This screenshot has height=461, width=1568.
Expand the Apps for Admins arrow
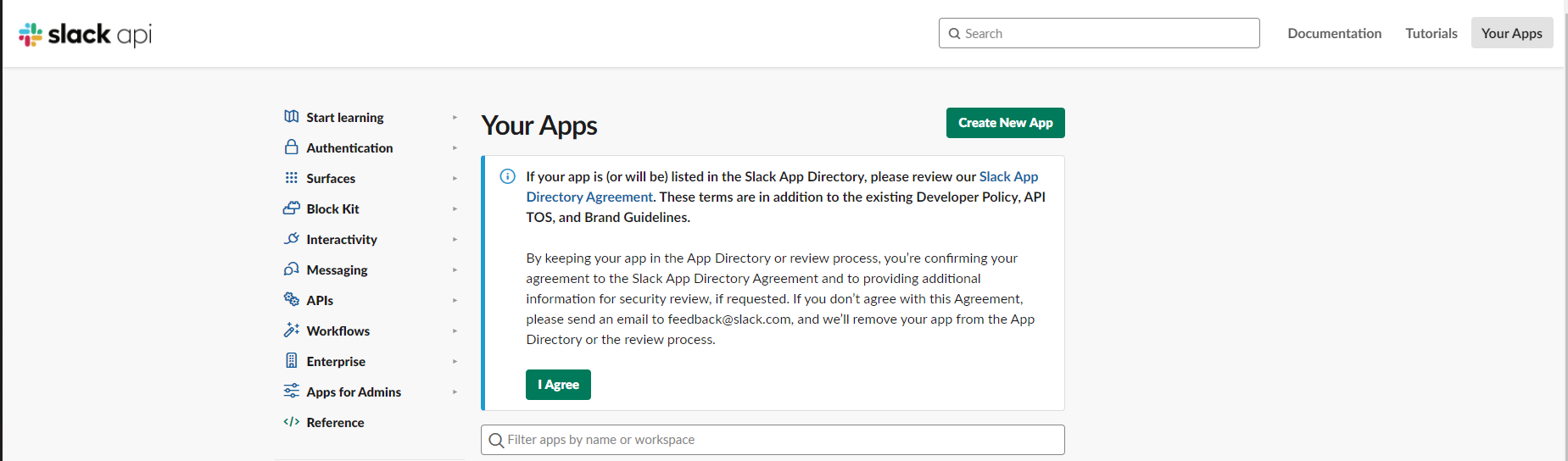[455, 392]
